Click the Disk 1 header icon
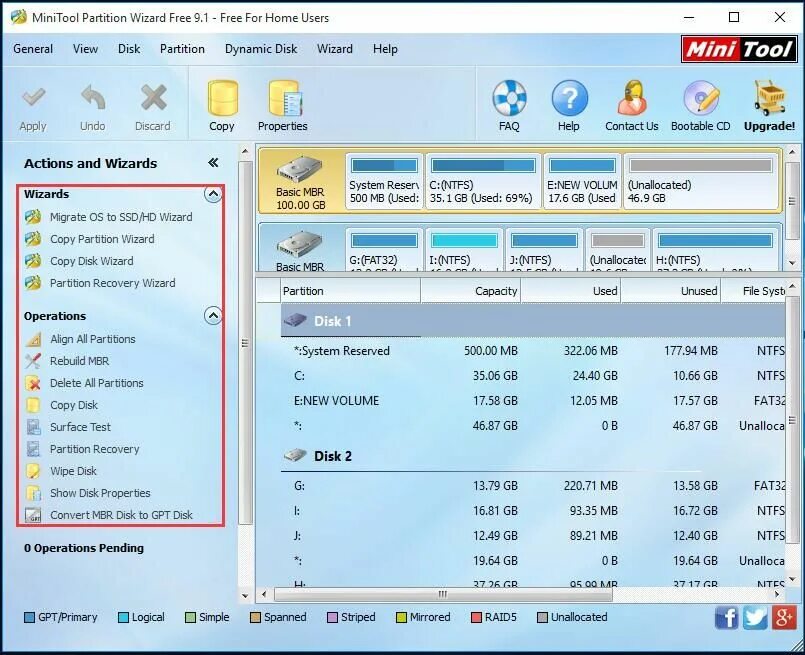This screenshot has height=655, width=805. point(295,321)
